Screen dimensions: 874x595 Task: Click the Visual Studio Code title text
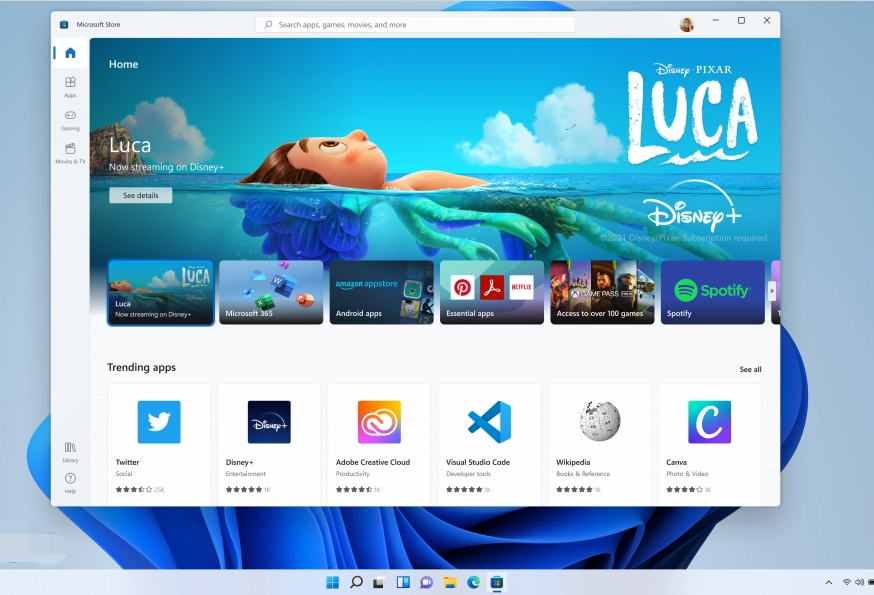point(478,462)
